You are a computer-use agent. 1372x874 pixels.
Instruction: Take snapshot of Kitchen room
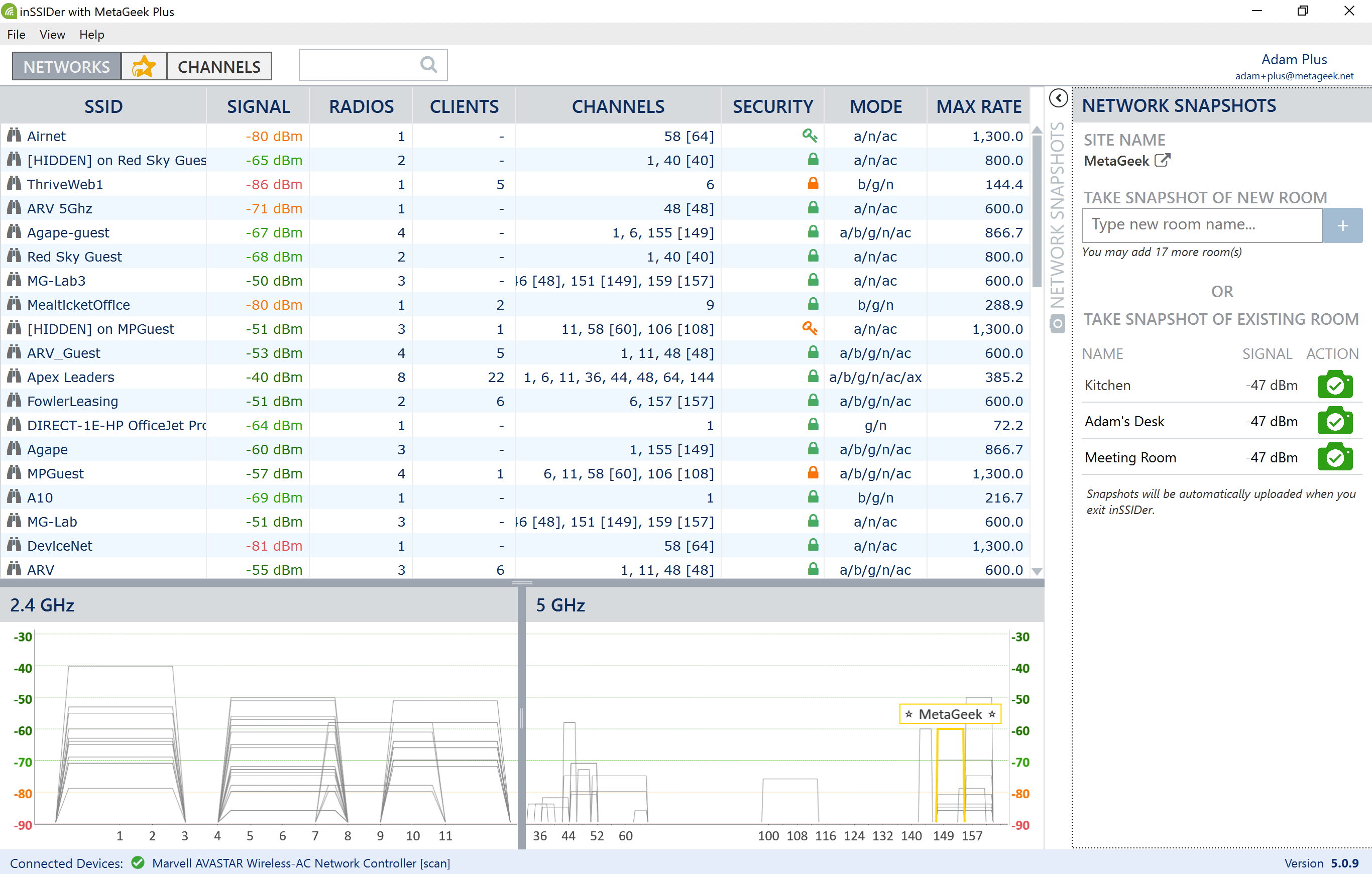(1334, 386)
